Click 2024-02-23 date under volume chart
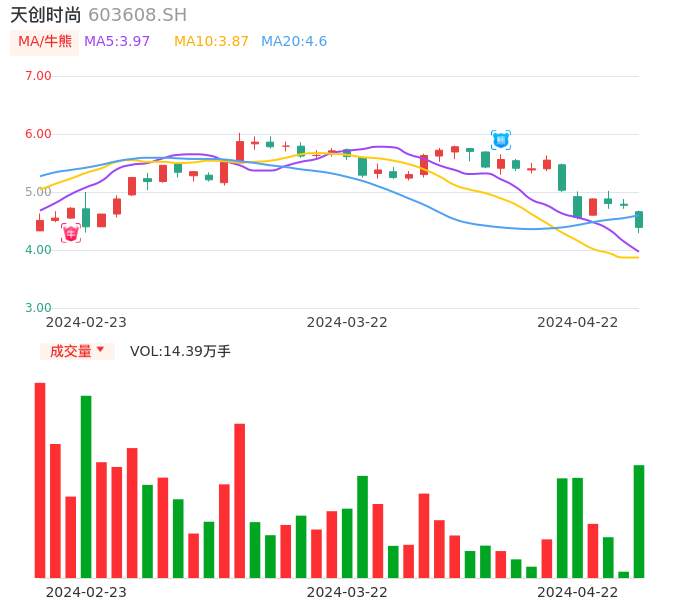 click(86, 592)
